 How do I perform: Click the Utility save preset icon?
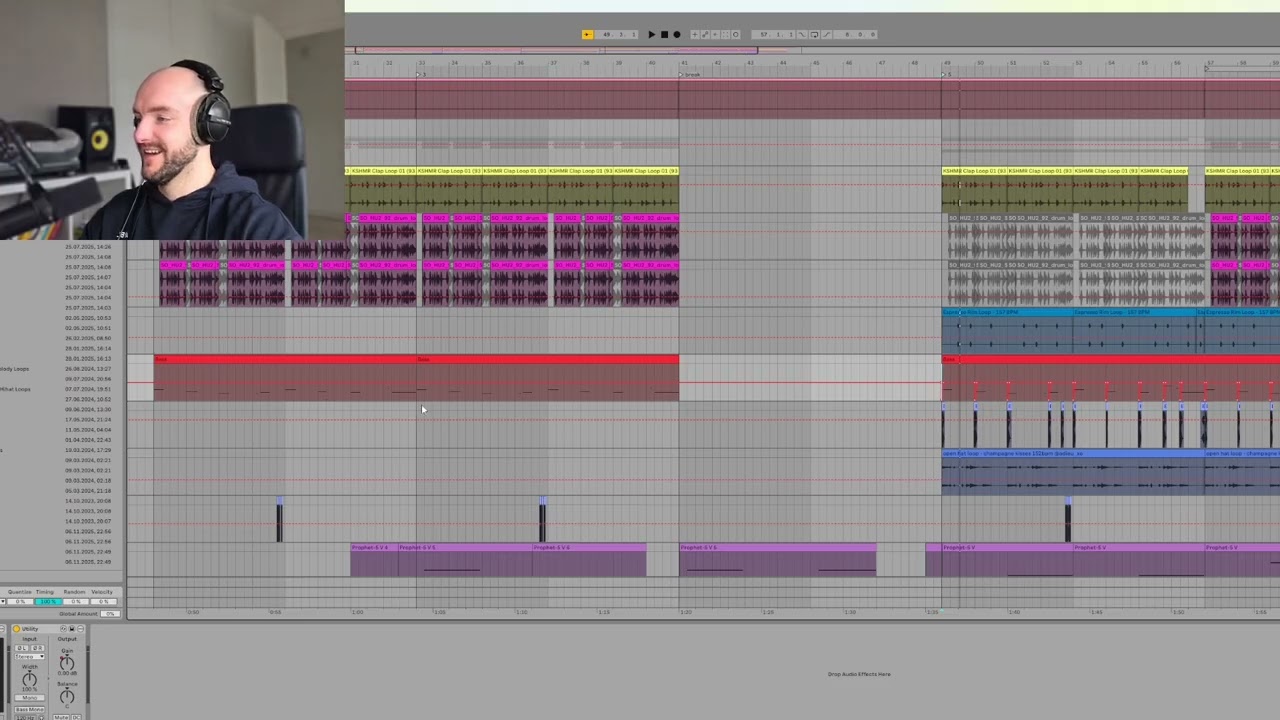pyautogui.click(x=72, y=629)
